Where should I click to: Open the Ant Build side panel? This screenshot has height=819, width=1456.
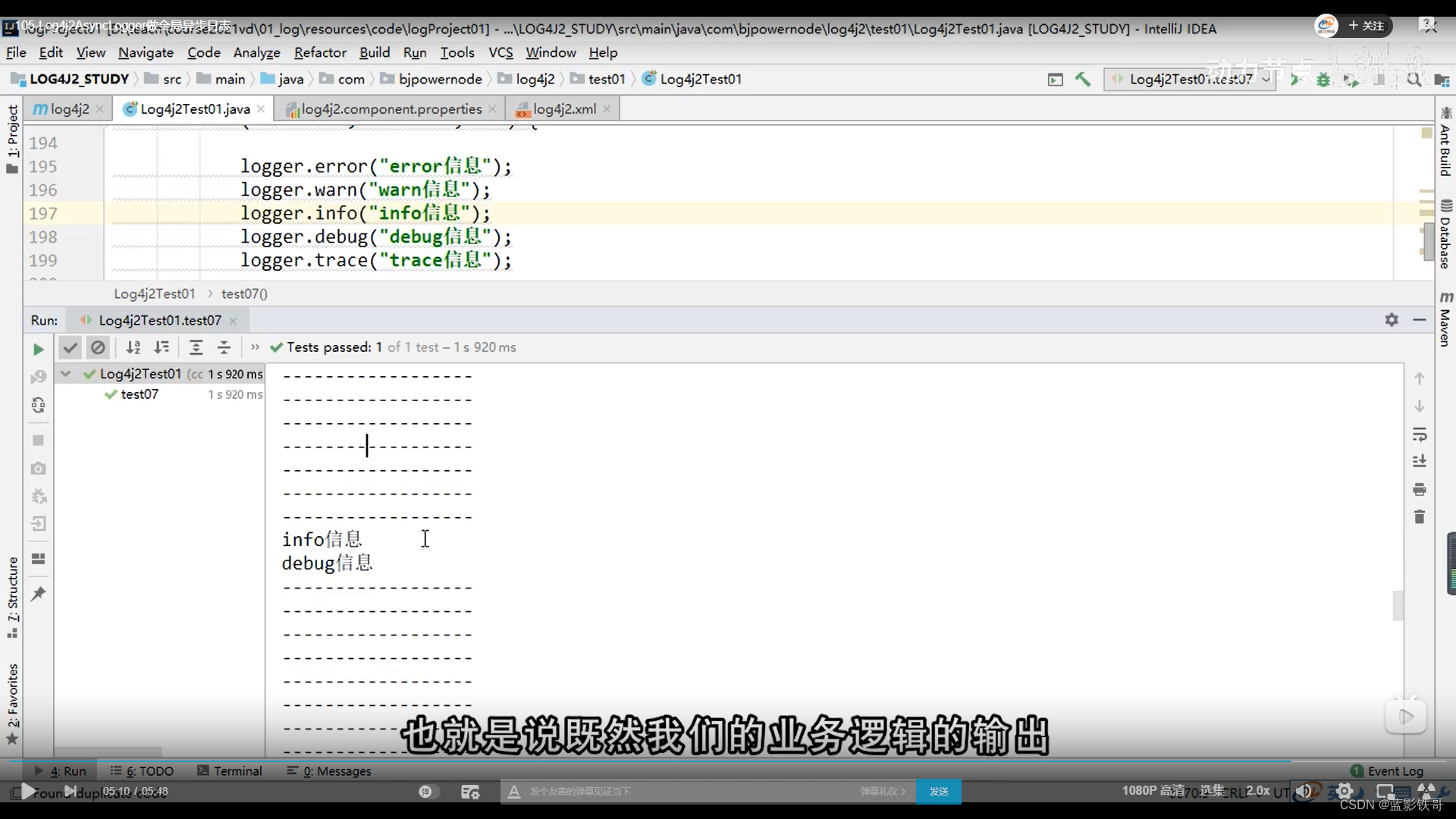(1445, 143)
